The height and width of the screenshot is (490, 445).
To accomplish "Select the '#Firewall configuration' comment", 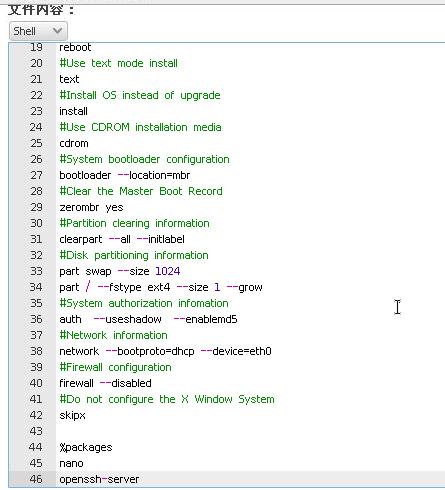I will pos(115,367).
